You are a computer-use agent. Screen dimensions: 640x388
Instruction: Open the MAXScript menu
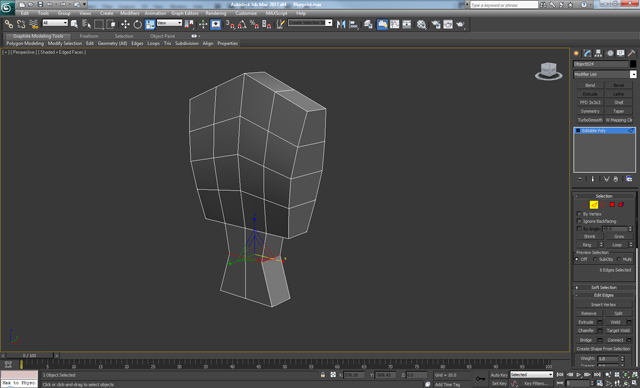pyautogui.click(x=276, y=13)
